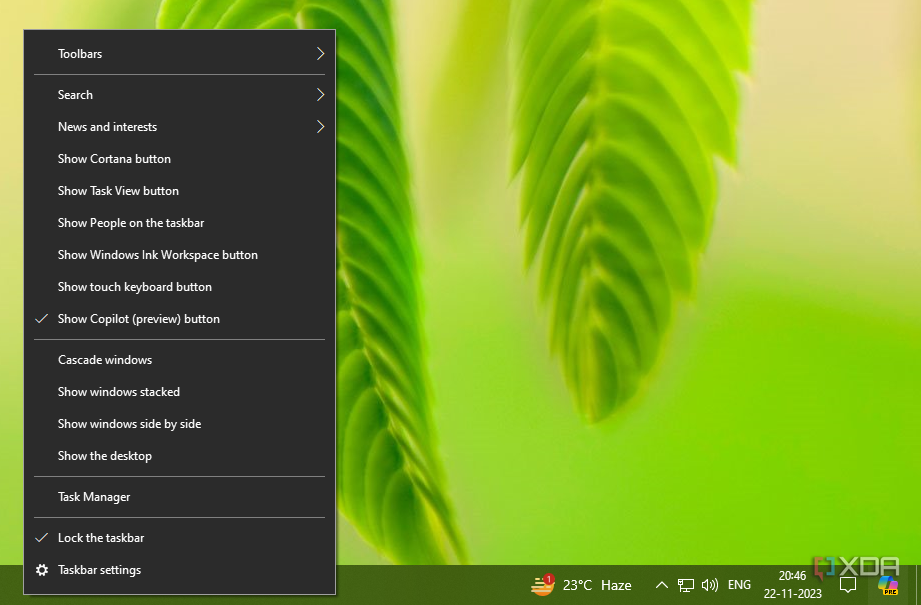Click the volume speaker tray icon
This screenshot has width=921, height=605.
[x=710, y=585]
